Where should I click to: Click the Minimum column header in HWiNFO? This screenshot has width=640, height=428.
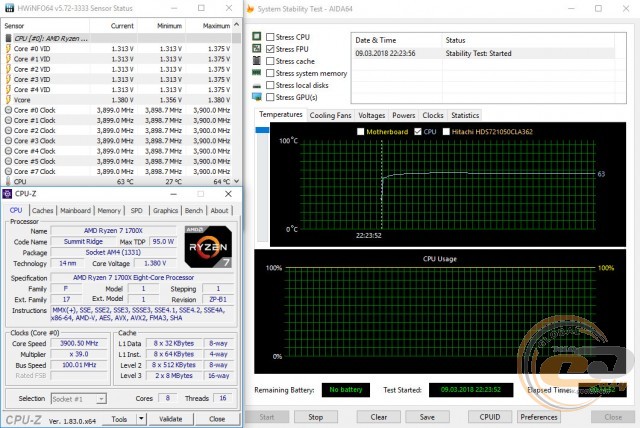coord(162,26)
